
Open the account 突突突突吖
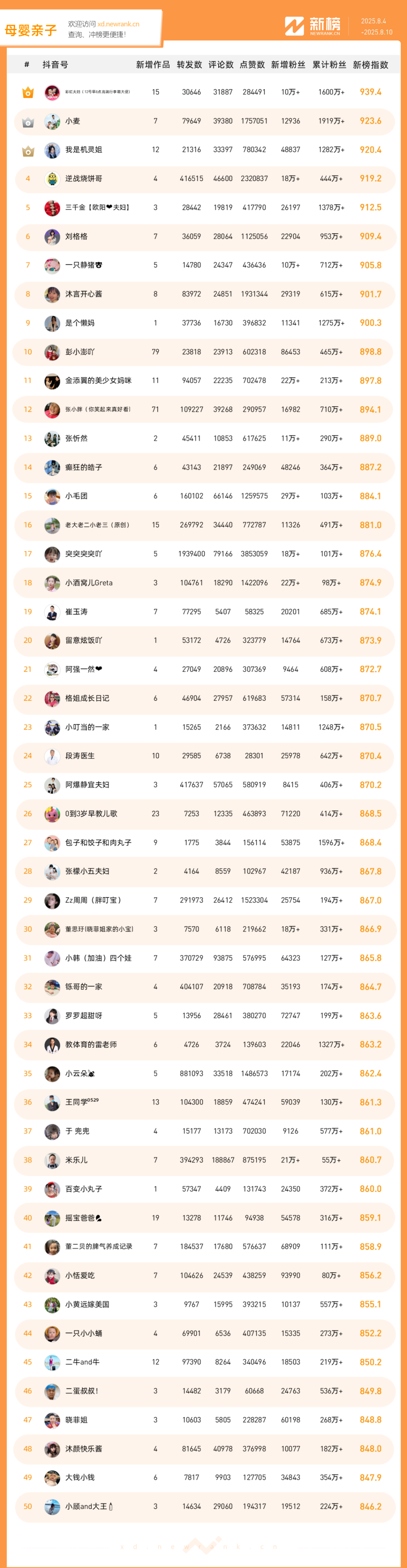pos(84,554)
